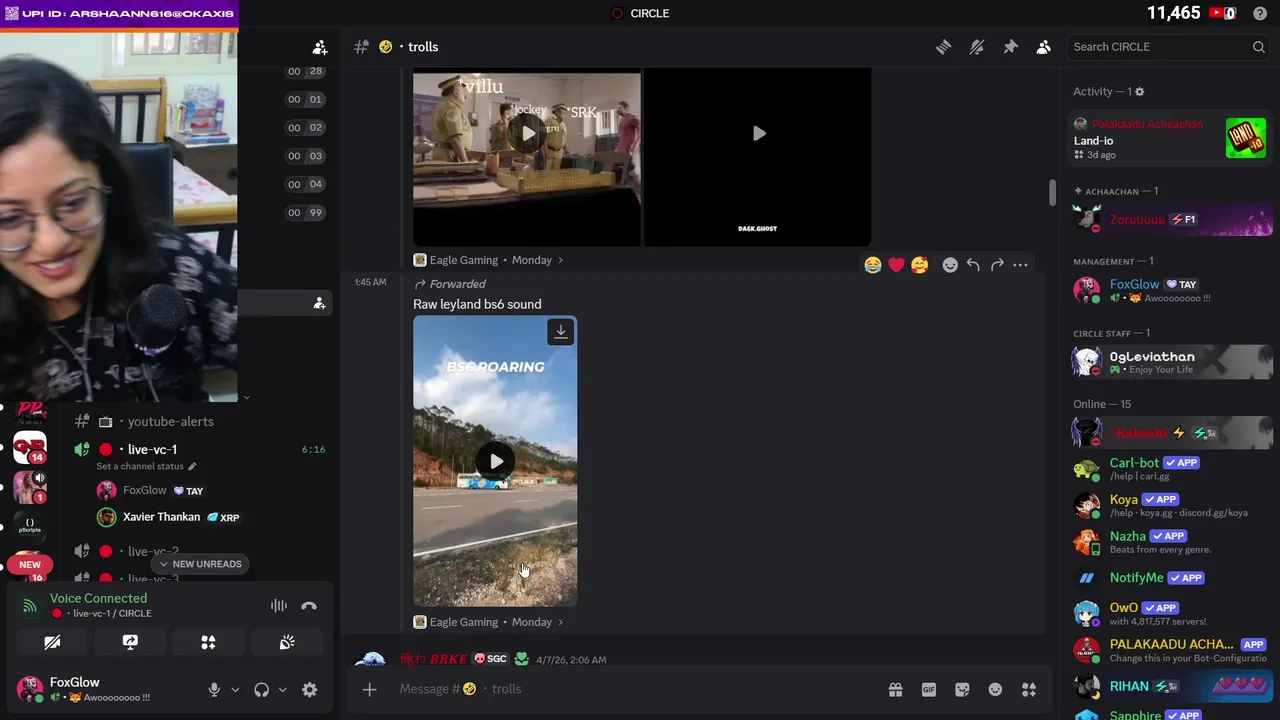1280x720 pixels.
Task: Share your screen
Action: (130, 643)
